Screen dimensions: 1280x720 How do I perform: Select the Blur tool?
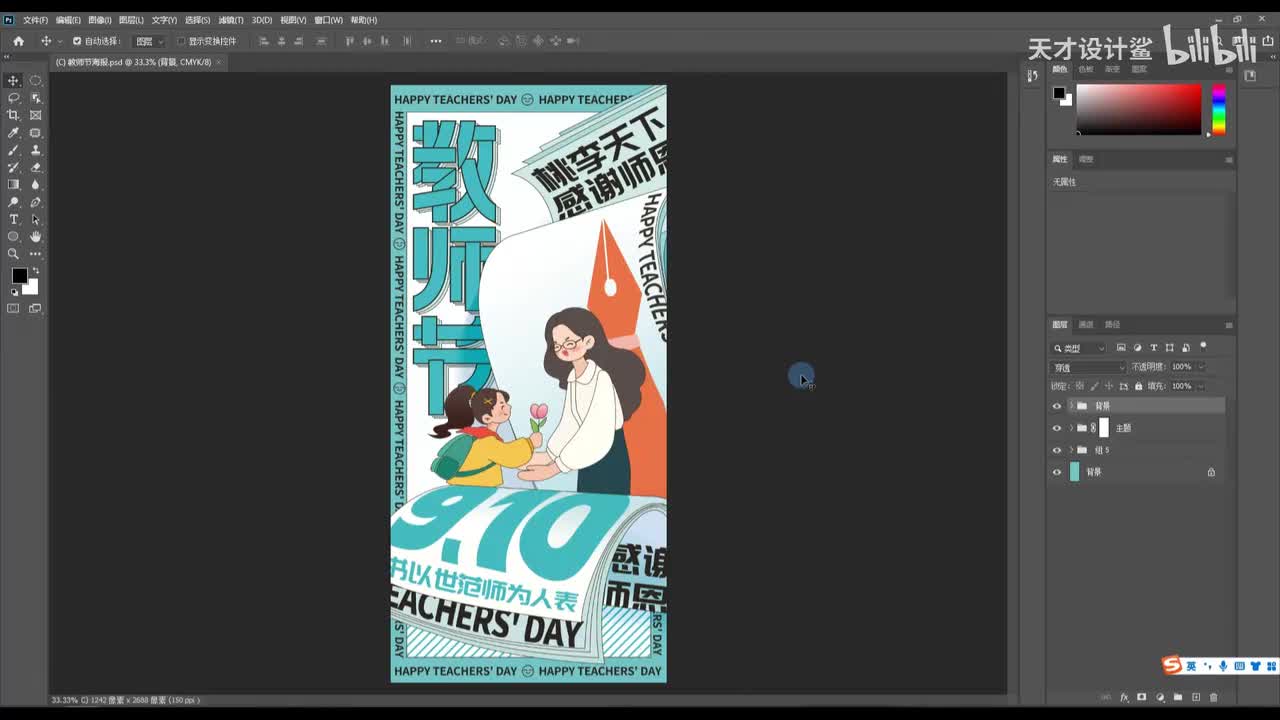coord(36,185)
